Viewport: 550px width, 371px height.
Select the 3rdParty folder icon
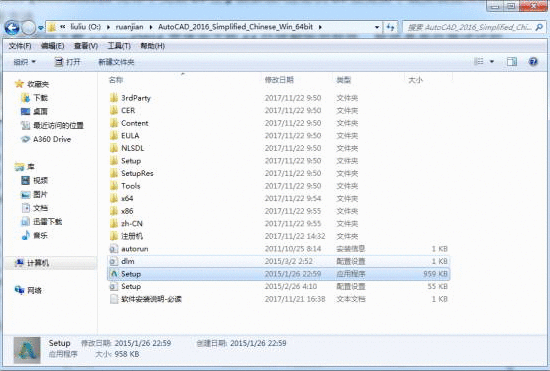click(x=114, y=98)
